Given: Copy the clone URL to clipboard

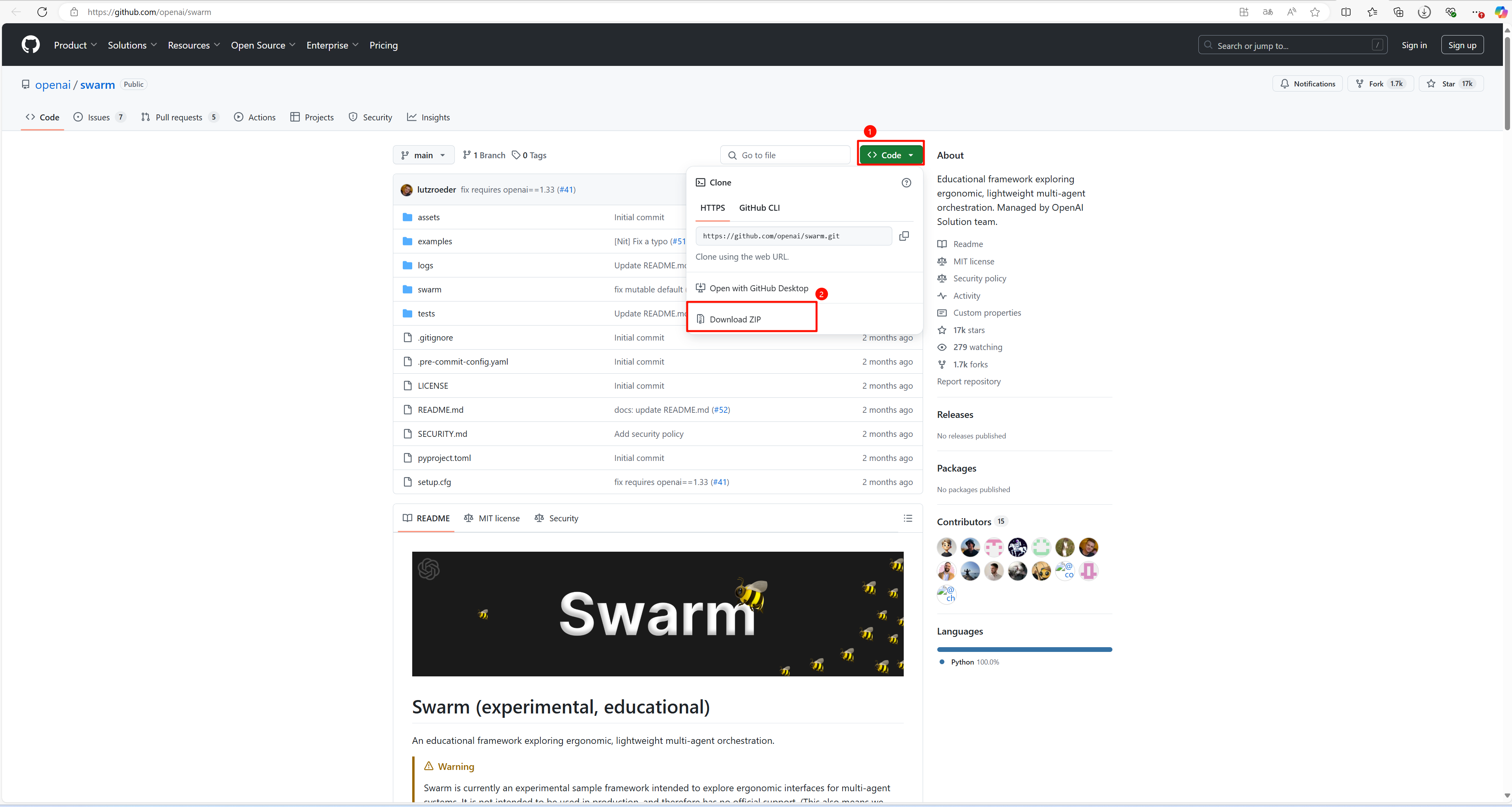Looking at the screenshot, I should tap(904, 236).
